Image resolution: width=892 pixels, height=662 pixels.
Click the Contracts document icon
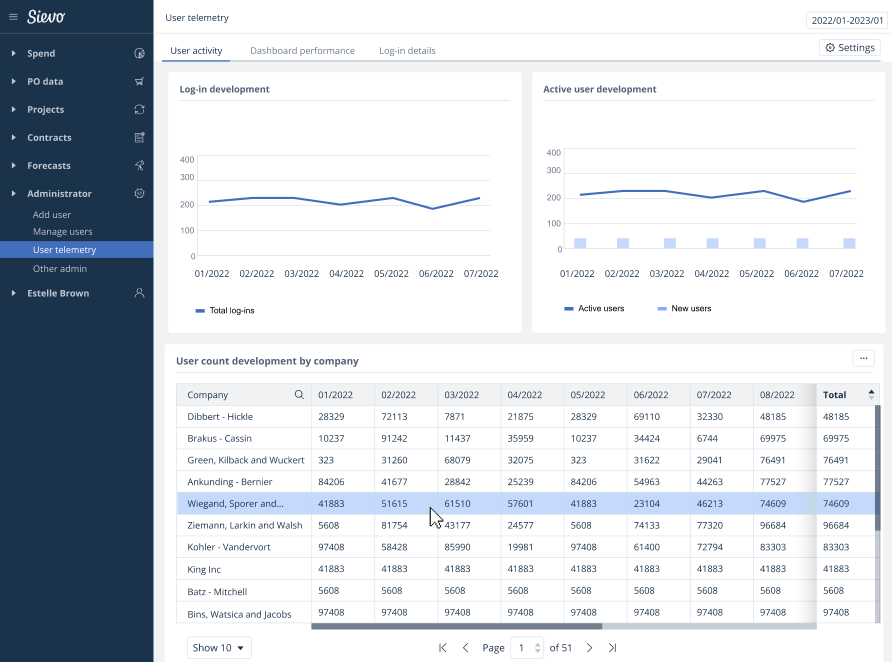[x=139, y=137]
